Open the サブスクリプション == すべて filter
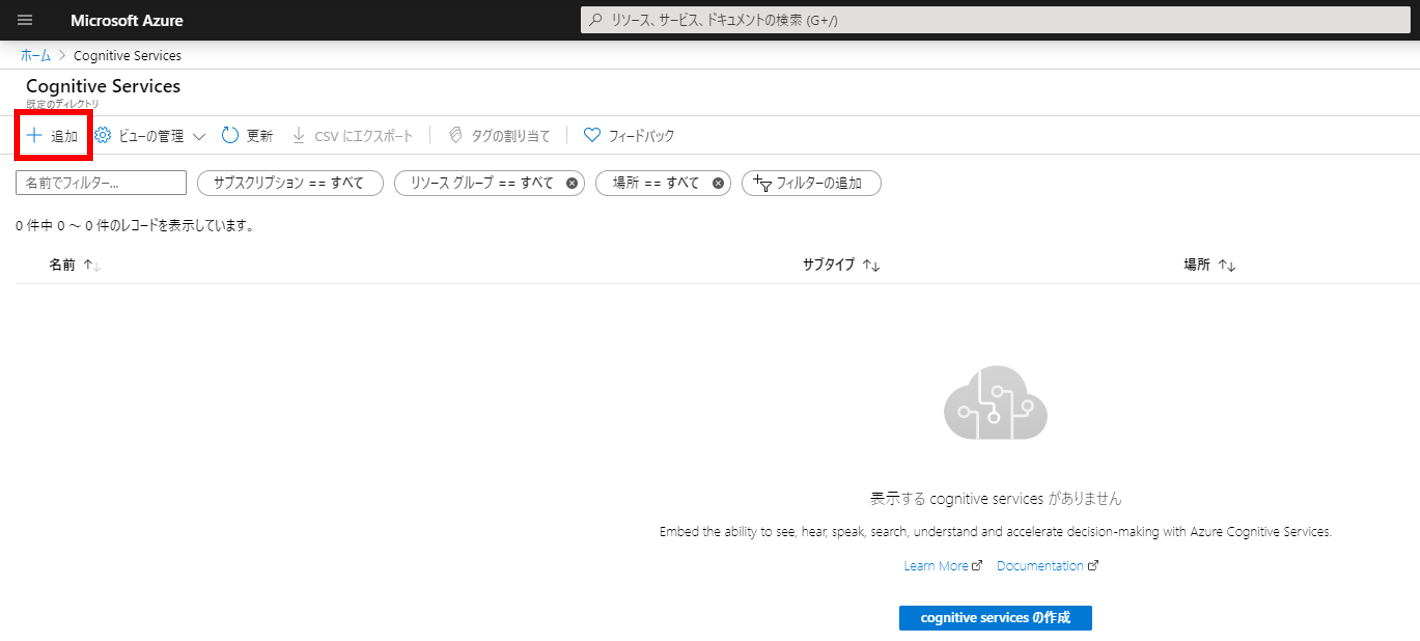Viewport: 1420px width, 641px height. [x=290, y=183]
